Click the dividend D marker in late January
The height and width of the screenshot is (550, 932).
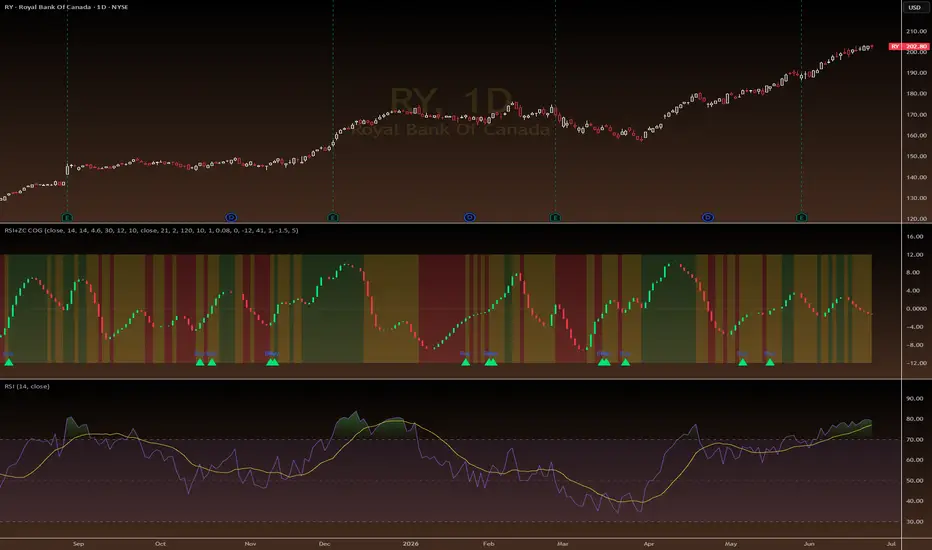[470, 218]
